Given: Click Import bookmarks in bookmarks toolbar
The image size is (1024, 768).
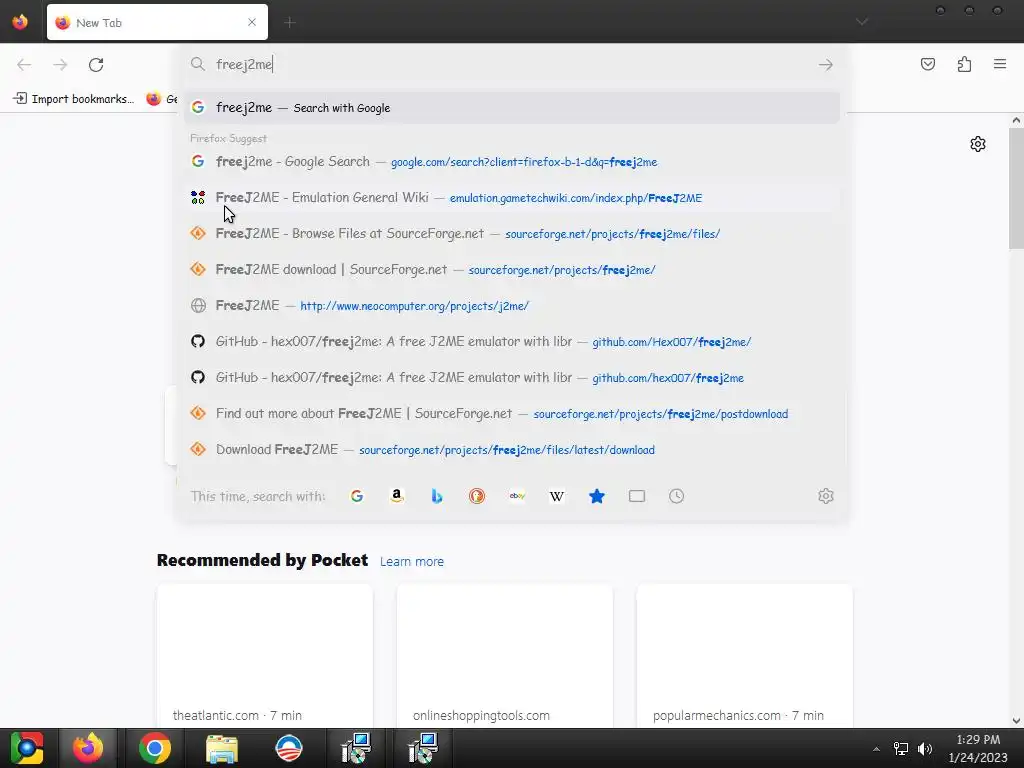Looking at the screenshot, I should point(73,99).
